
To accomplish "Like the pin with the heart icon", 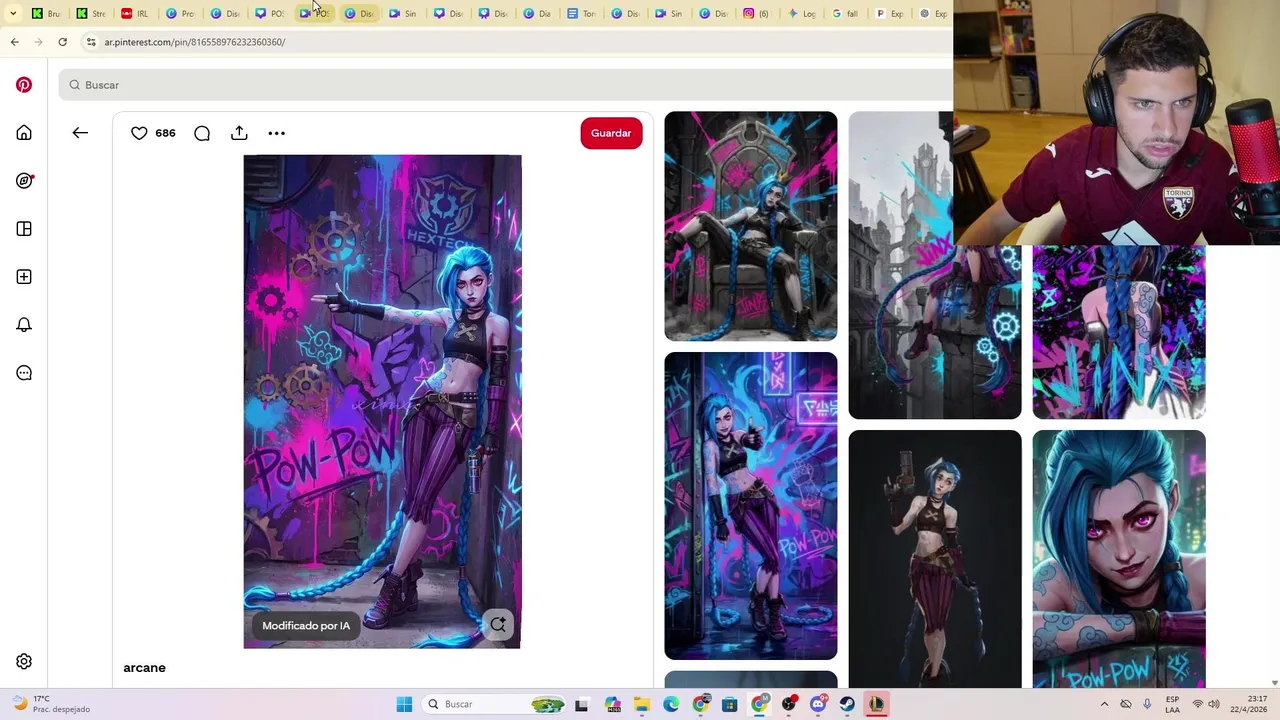I will click(139, 133).
